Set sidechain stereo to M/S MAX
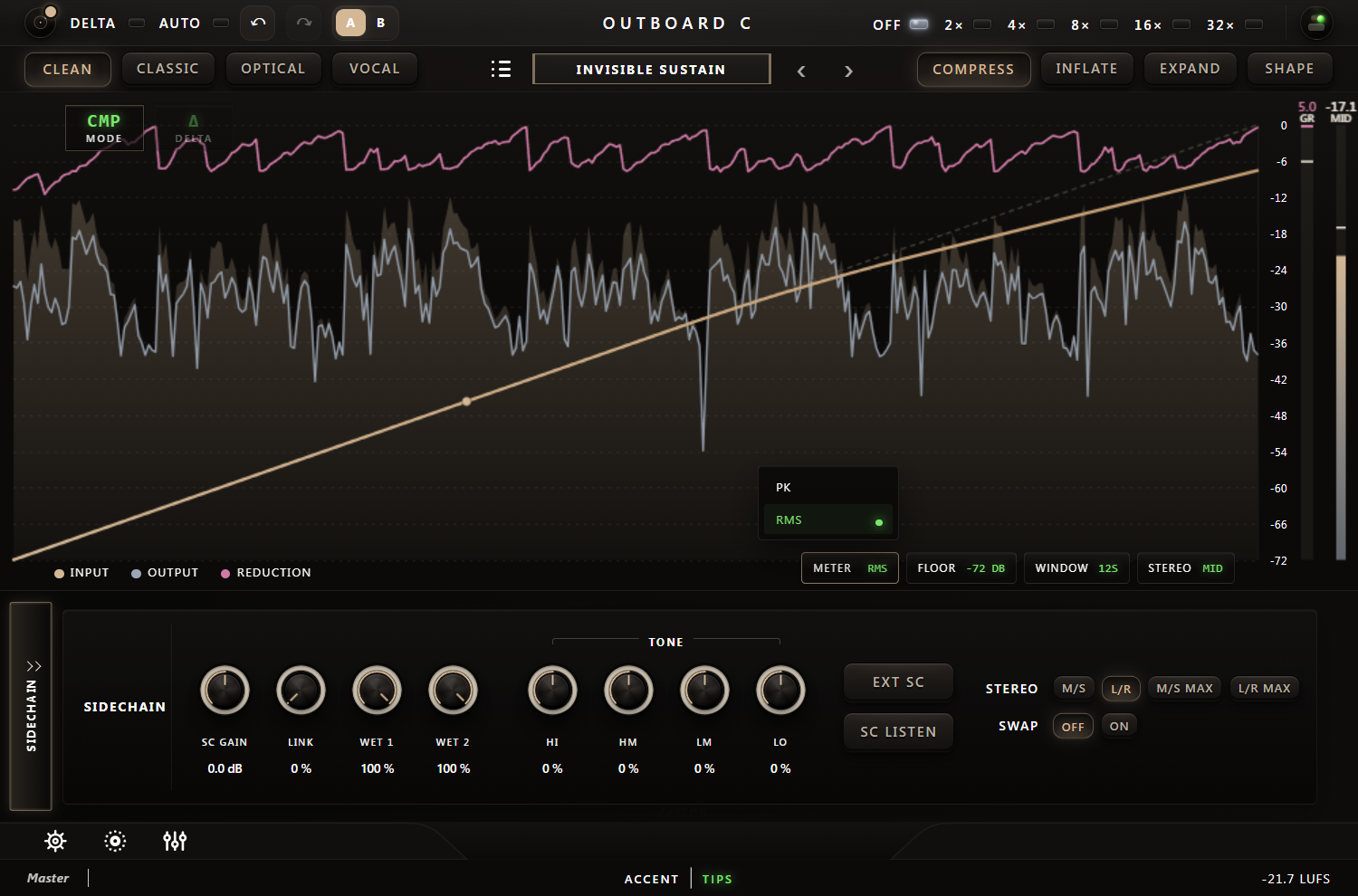Image resolution: width=1358 pixels, height=896 pixels. (x=1184, y=689)
